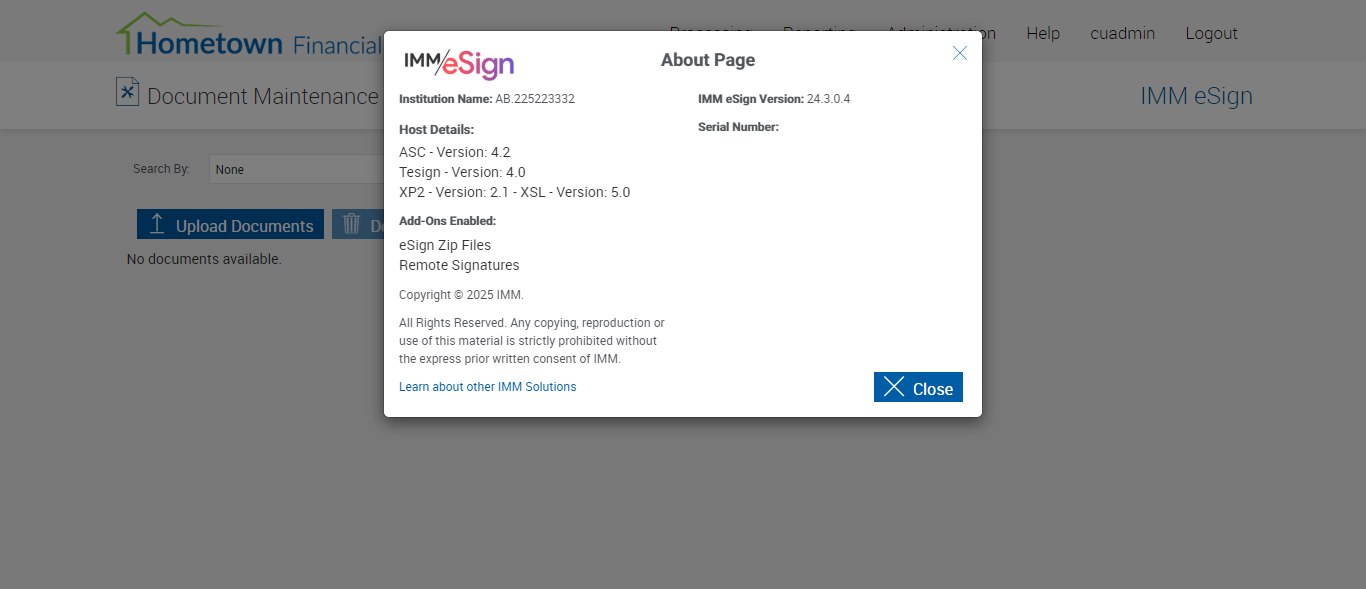This screenshot has width=1366, height=589.
Task: Select the ASC - Version: 4.2 line
Action: [455, 152]
